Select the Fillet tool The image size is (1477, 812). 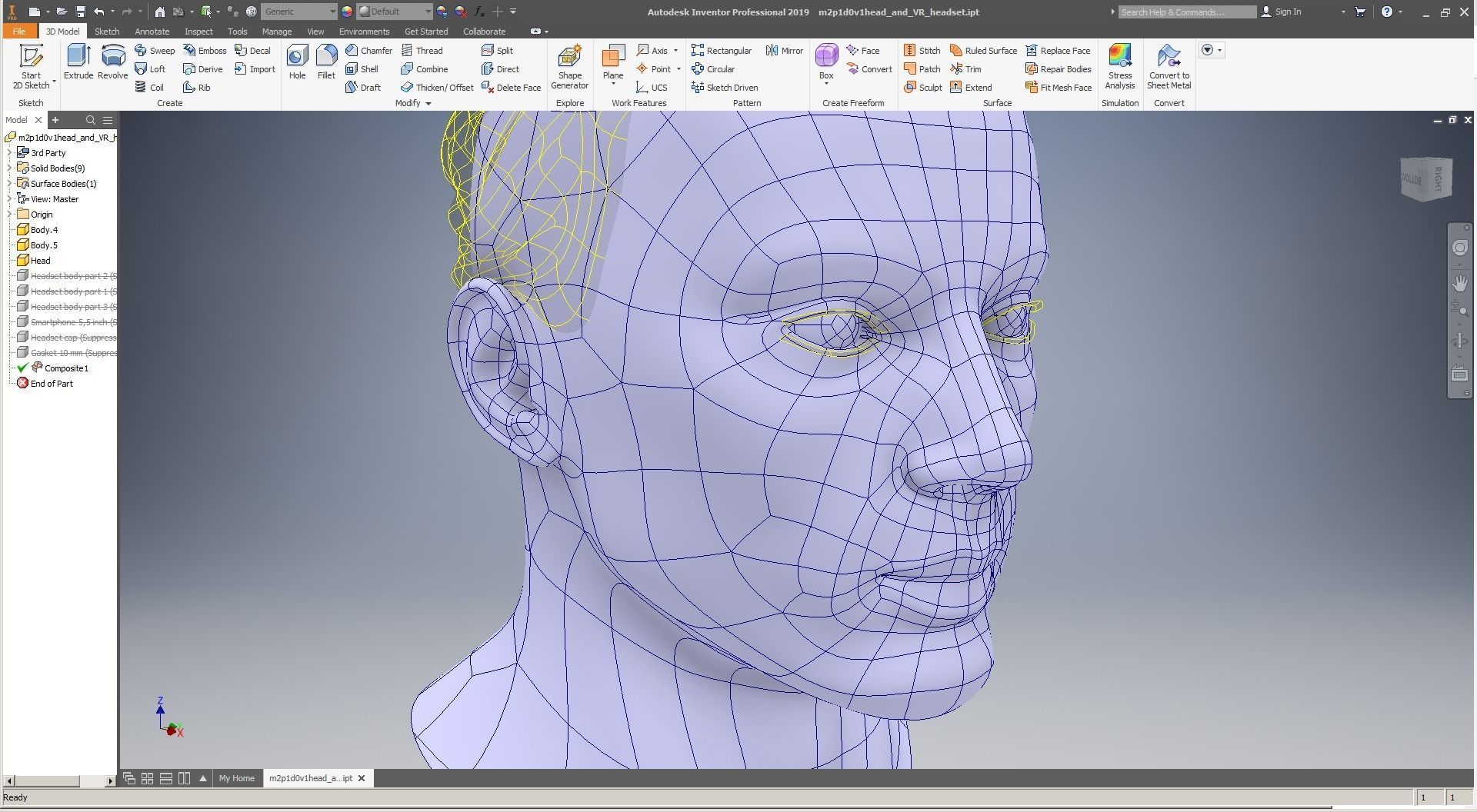click(x=326, y=62)
